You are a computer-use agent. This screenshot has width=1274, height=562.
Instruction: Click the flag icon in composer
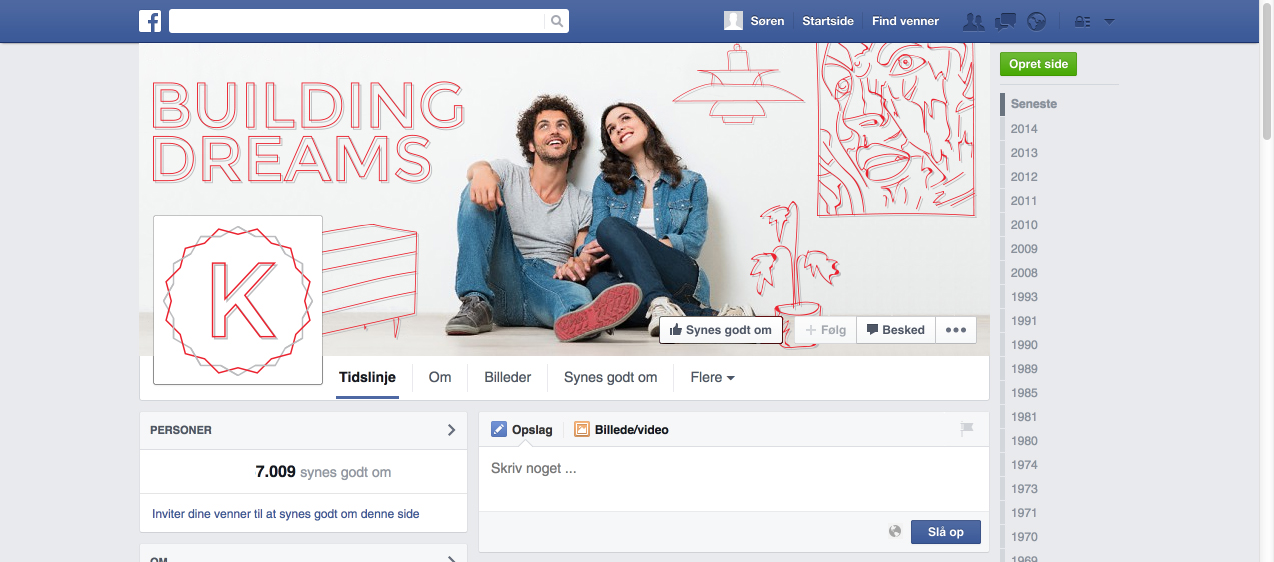point(967,430)
